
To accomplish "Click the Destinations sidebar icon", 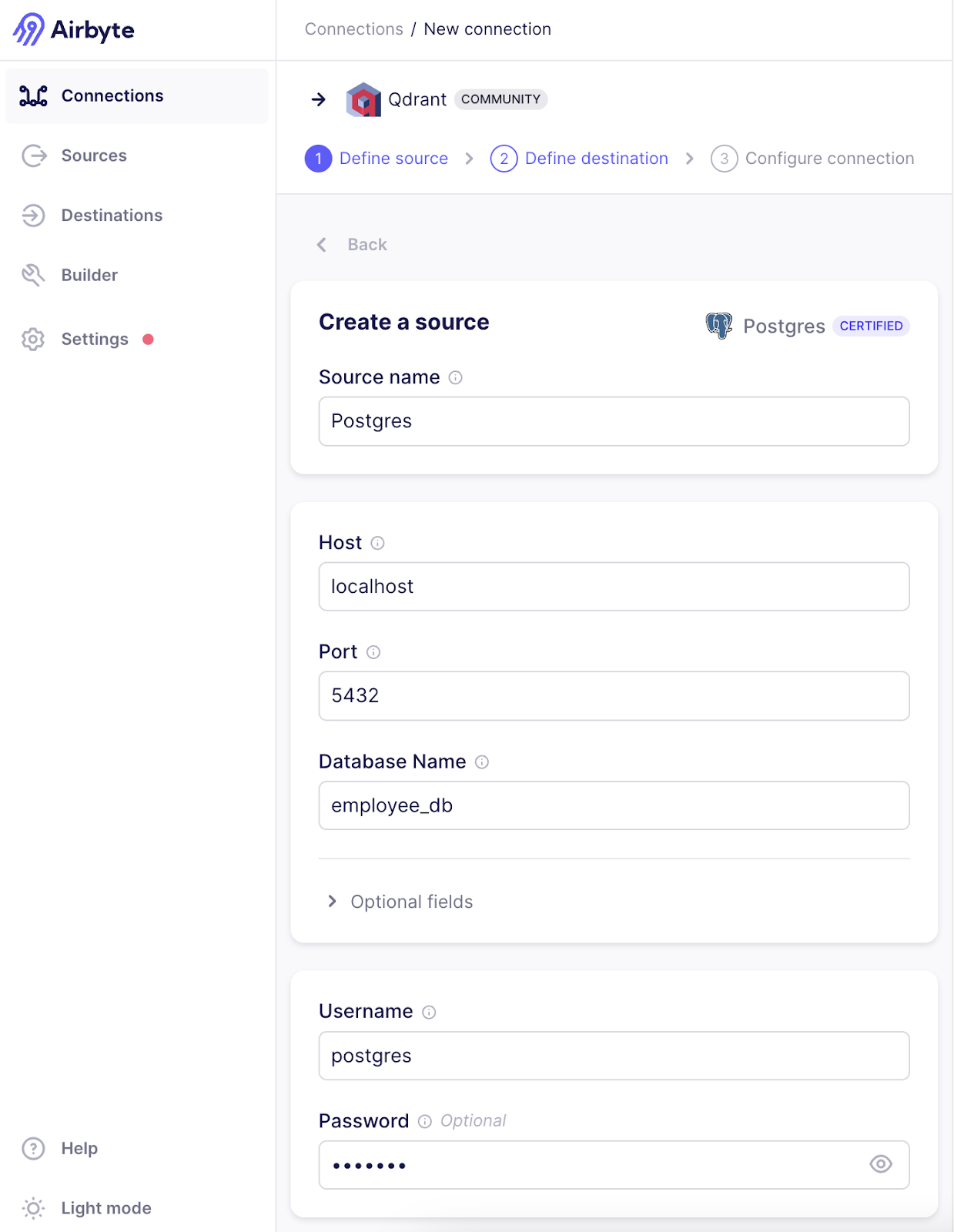I will [x=34, y=216].
